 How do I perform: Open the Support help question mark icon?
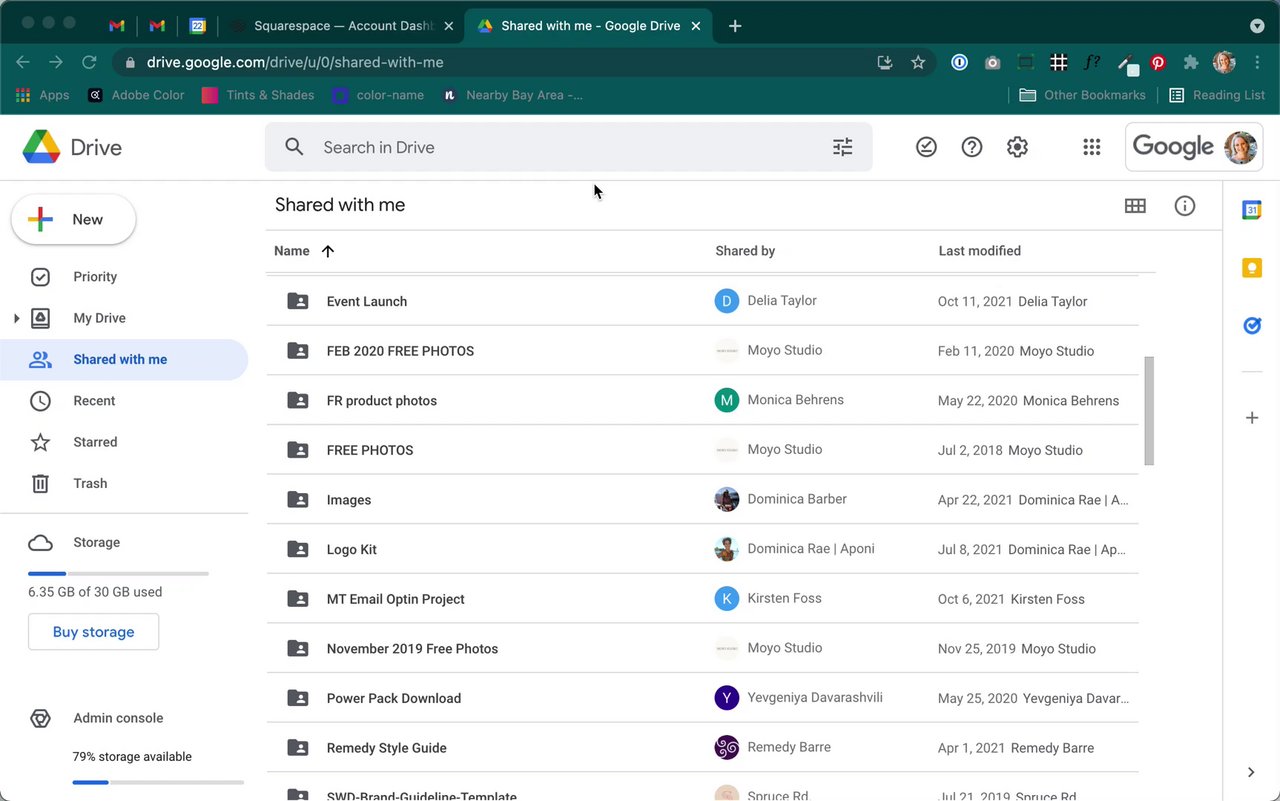click(x=971, y=147)
